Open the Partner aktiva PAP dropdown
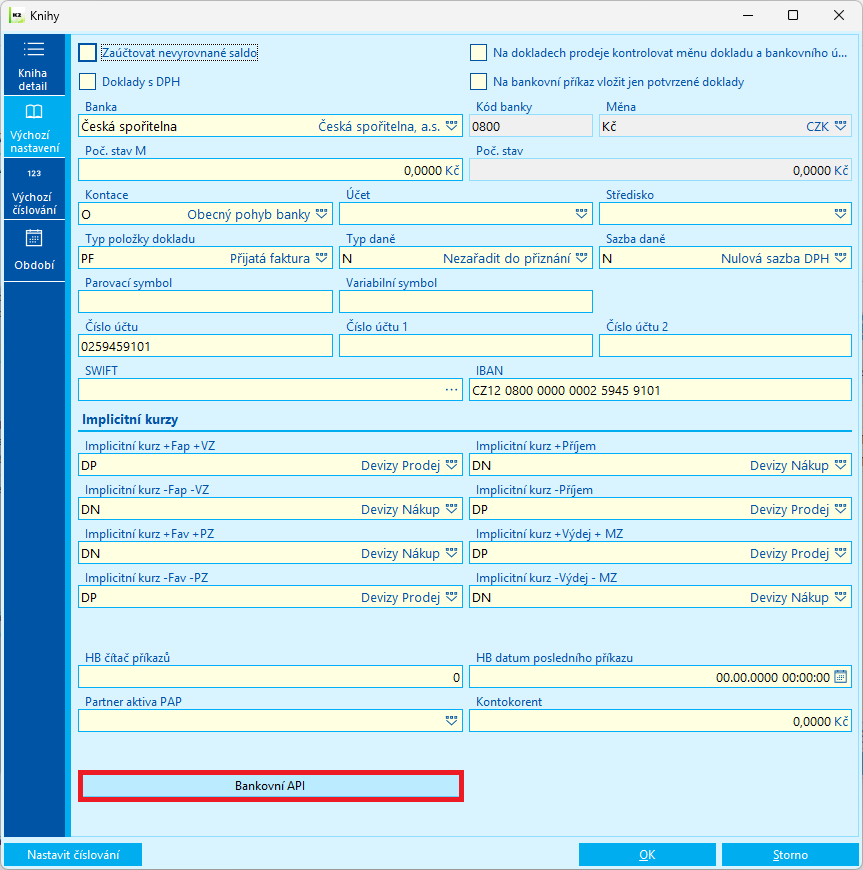Viewport: 863px width, 870px height. (452, 721)
